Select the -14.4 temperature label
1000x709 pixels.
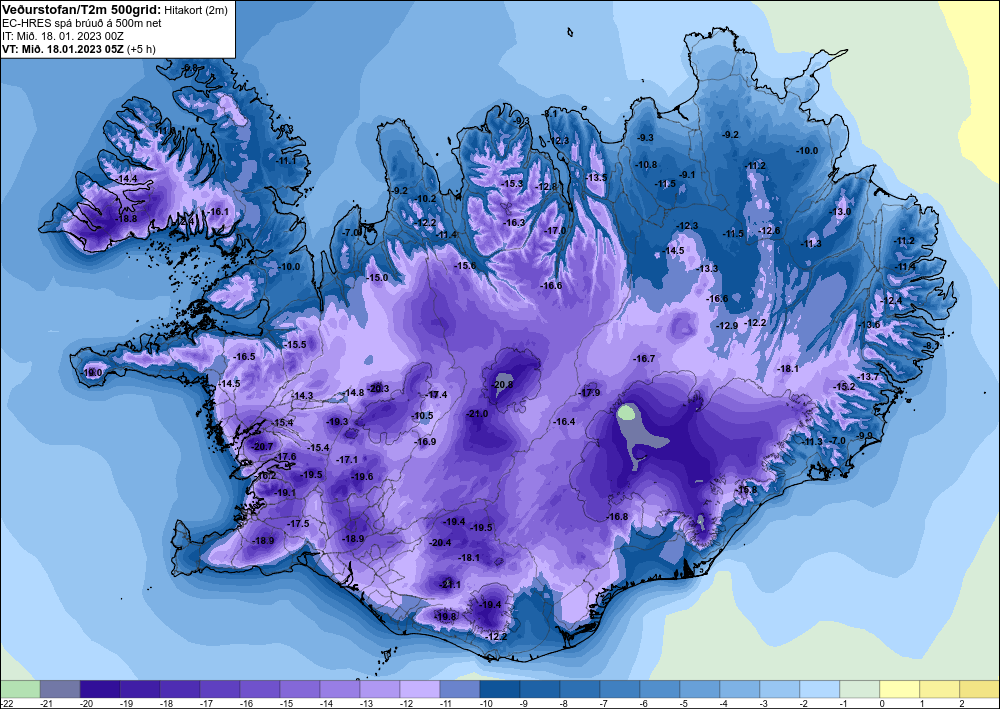pyautogui.click(x=128, y=179)
